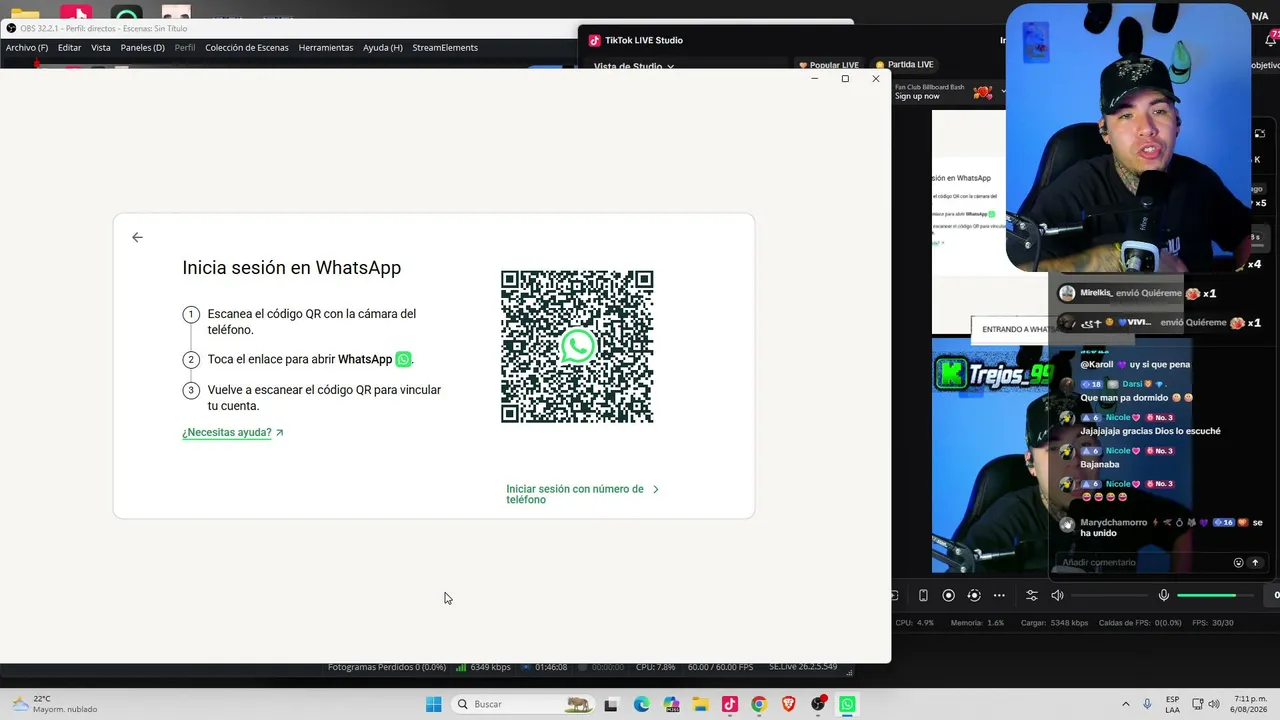Click the WhatsApp logo in the QR code
This screenshot has height=720, width=1280.
tap(577, 346)
